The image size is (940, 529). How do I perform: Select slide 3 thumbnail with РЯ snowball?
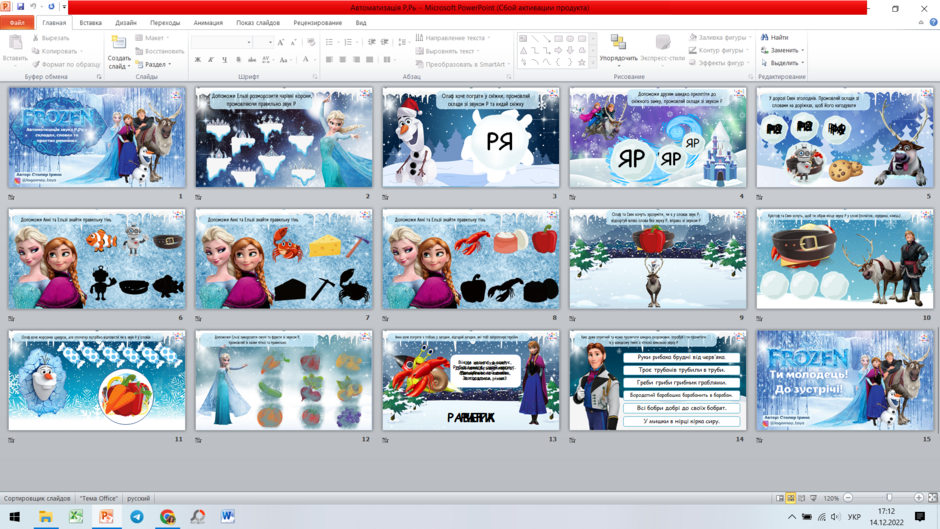(x=471, y=137)
